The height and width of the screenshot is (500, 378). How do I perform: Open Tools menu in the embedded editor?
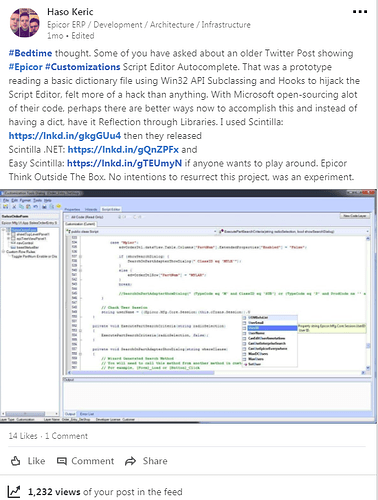[38, 200]
